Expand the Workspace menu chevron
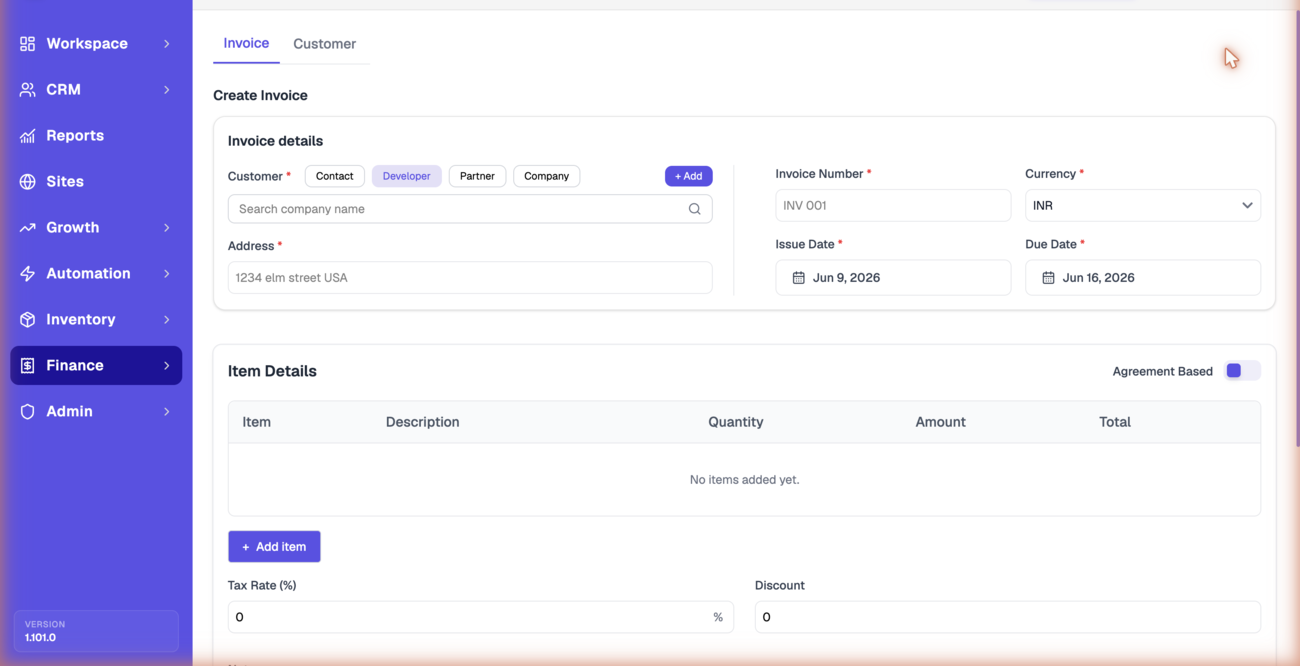 [x=167, y=44]
